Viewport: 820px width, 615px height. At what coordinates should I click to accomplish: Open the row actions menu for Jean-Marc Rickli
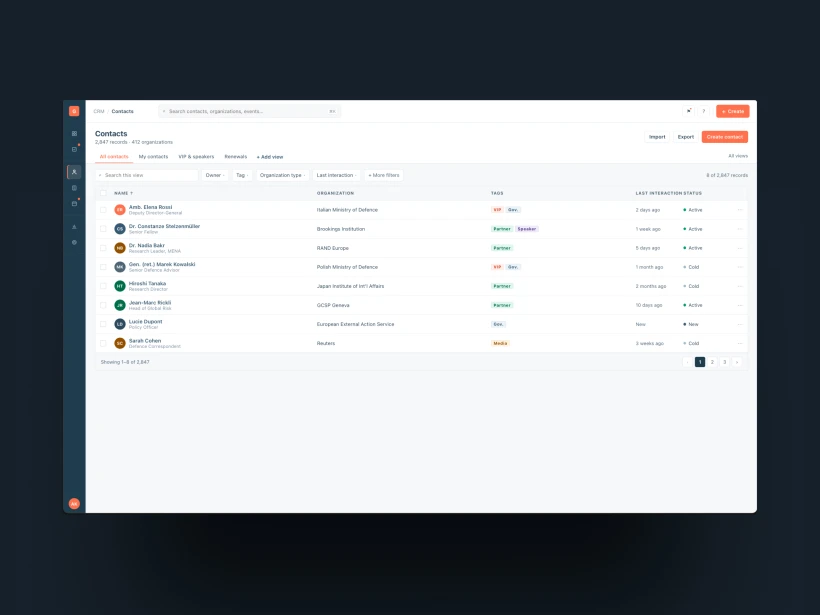click(740, 305)
